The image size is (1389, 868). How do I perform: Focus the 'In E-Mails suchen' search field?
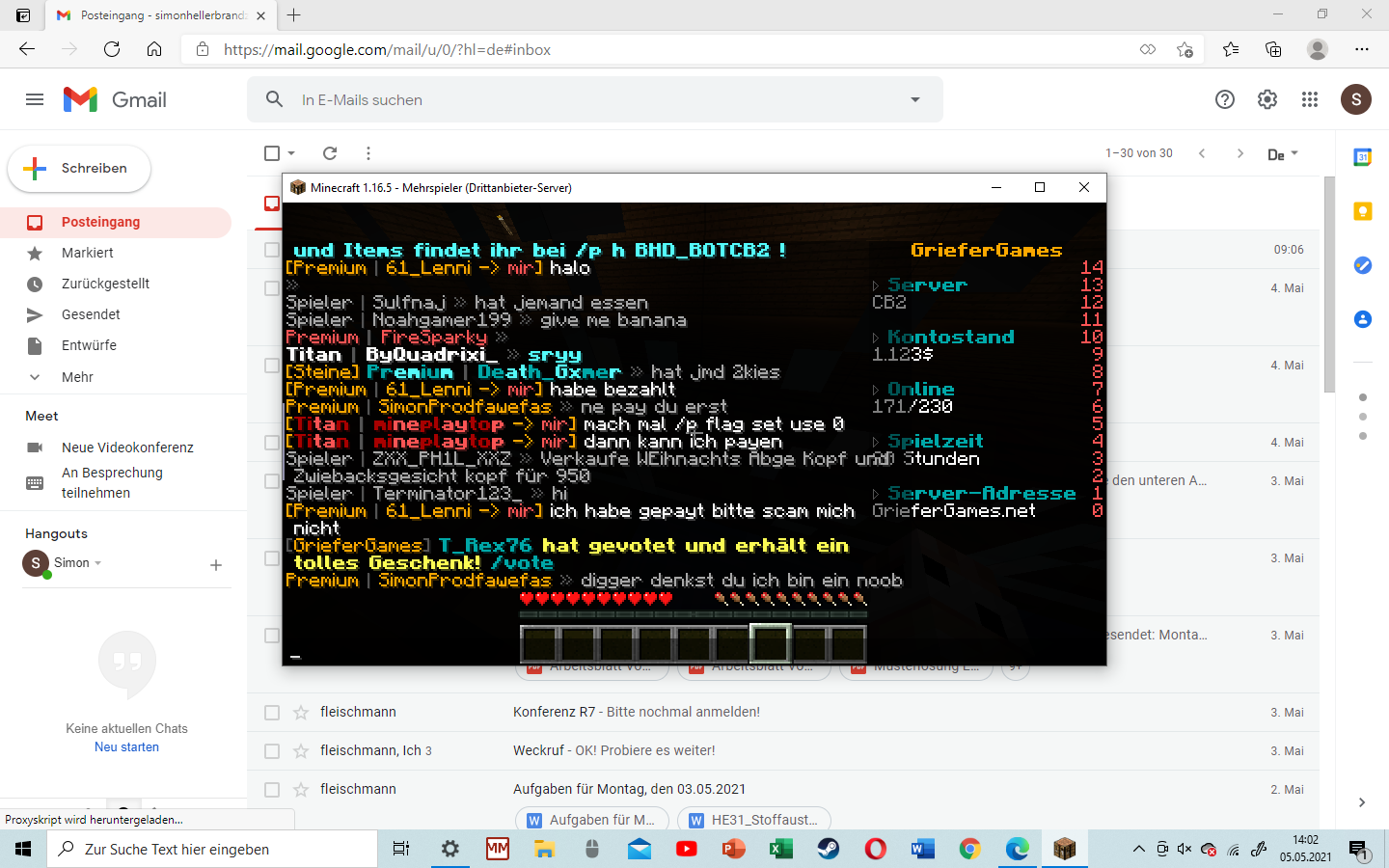[x=595, y=99]
